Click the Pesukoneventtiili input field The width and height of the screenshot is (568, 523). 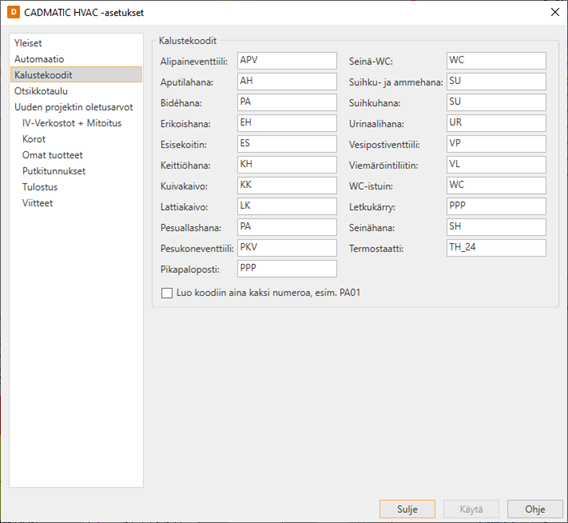pyautogui.click(x=287, y=248)
